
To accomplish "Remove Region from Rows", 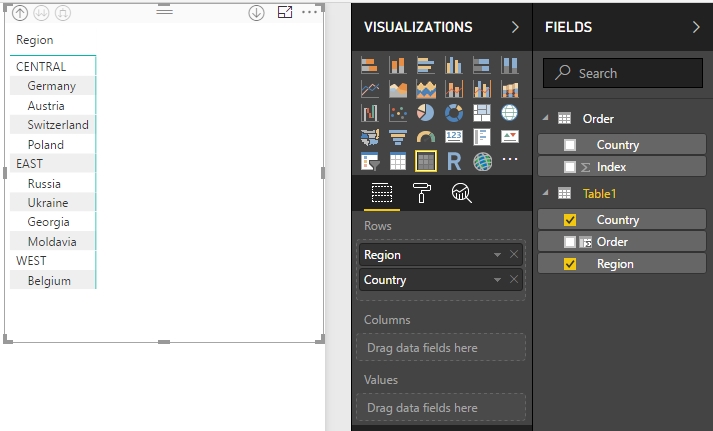I will (x=514, y=255).
